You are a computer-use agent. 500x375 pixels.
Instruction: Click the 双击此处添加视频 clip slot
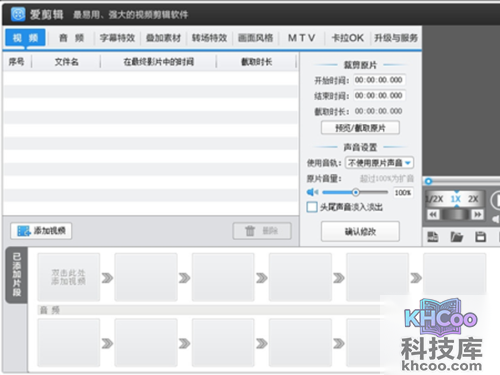click(69, 277)
